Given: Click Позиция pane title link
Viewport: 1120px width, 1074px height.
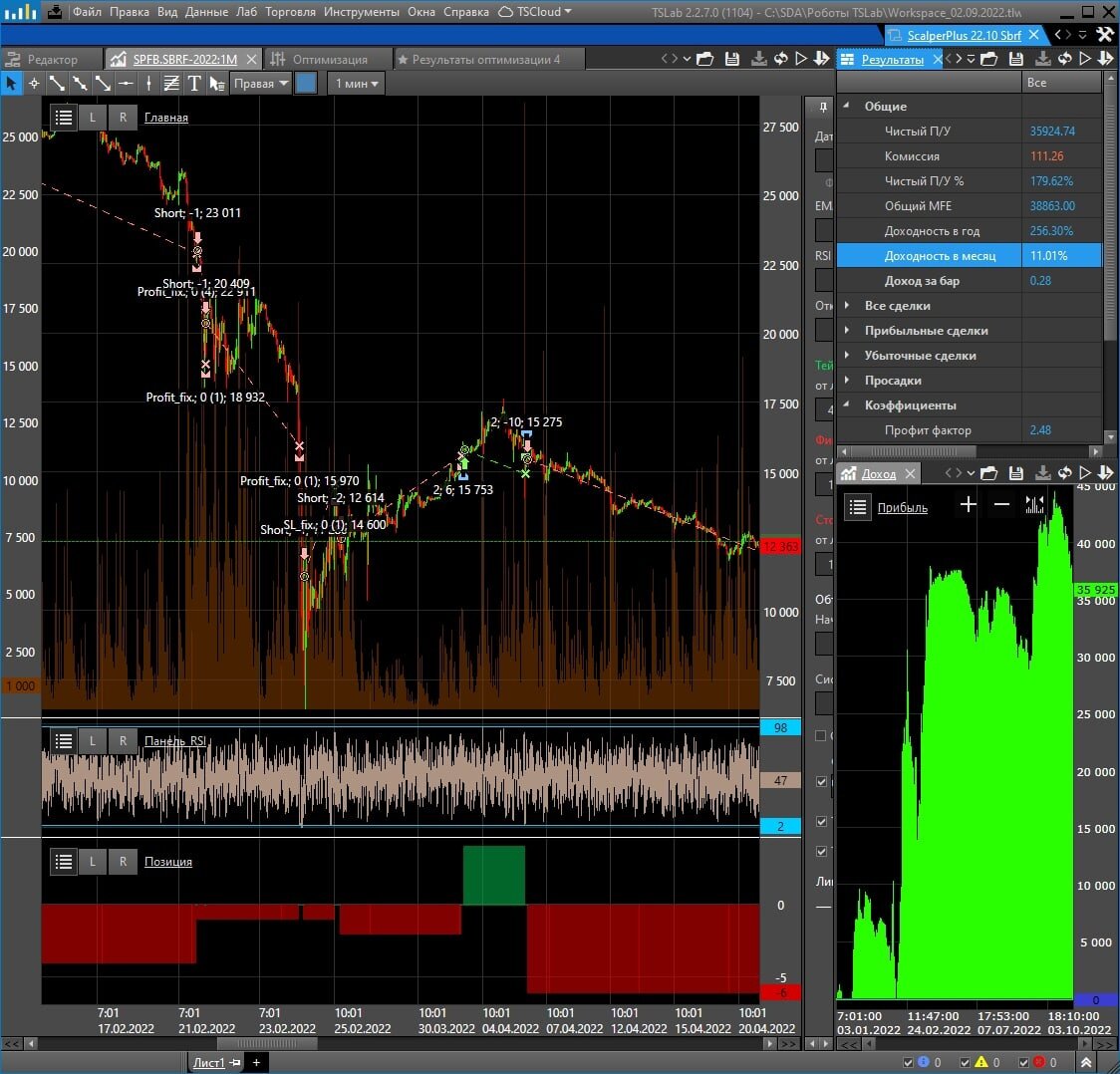Looking at the screenshot, I should (167, 861).
